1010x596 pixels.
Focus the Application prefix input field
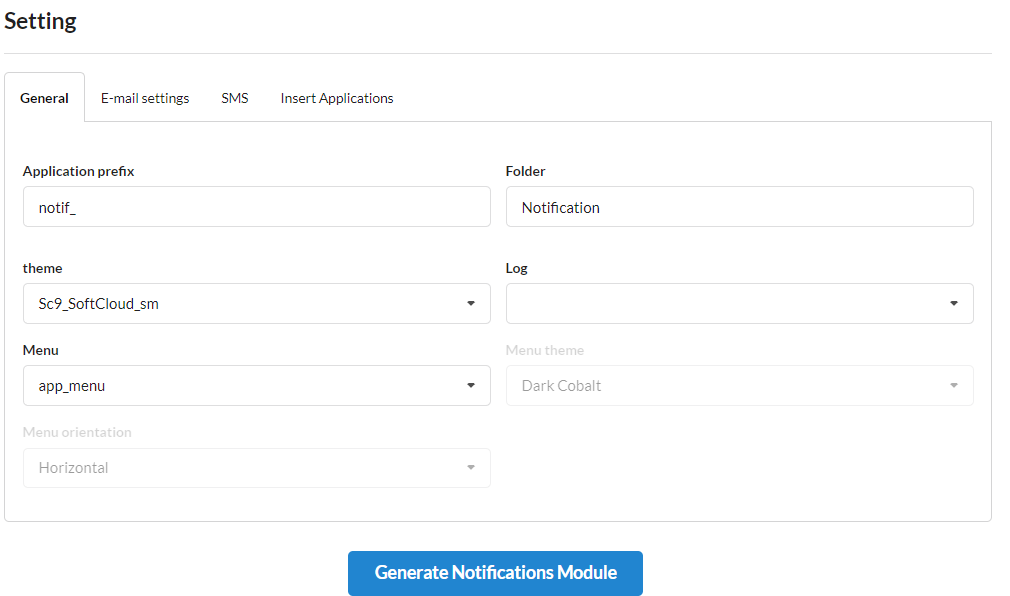click(x=256, y=207)
